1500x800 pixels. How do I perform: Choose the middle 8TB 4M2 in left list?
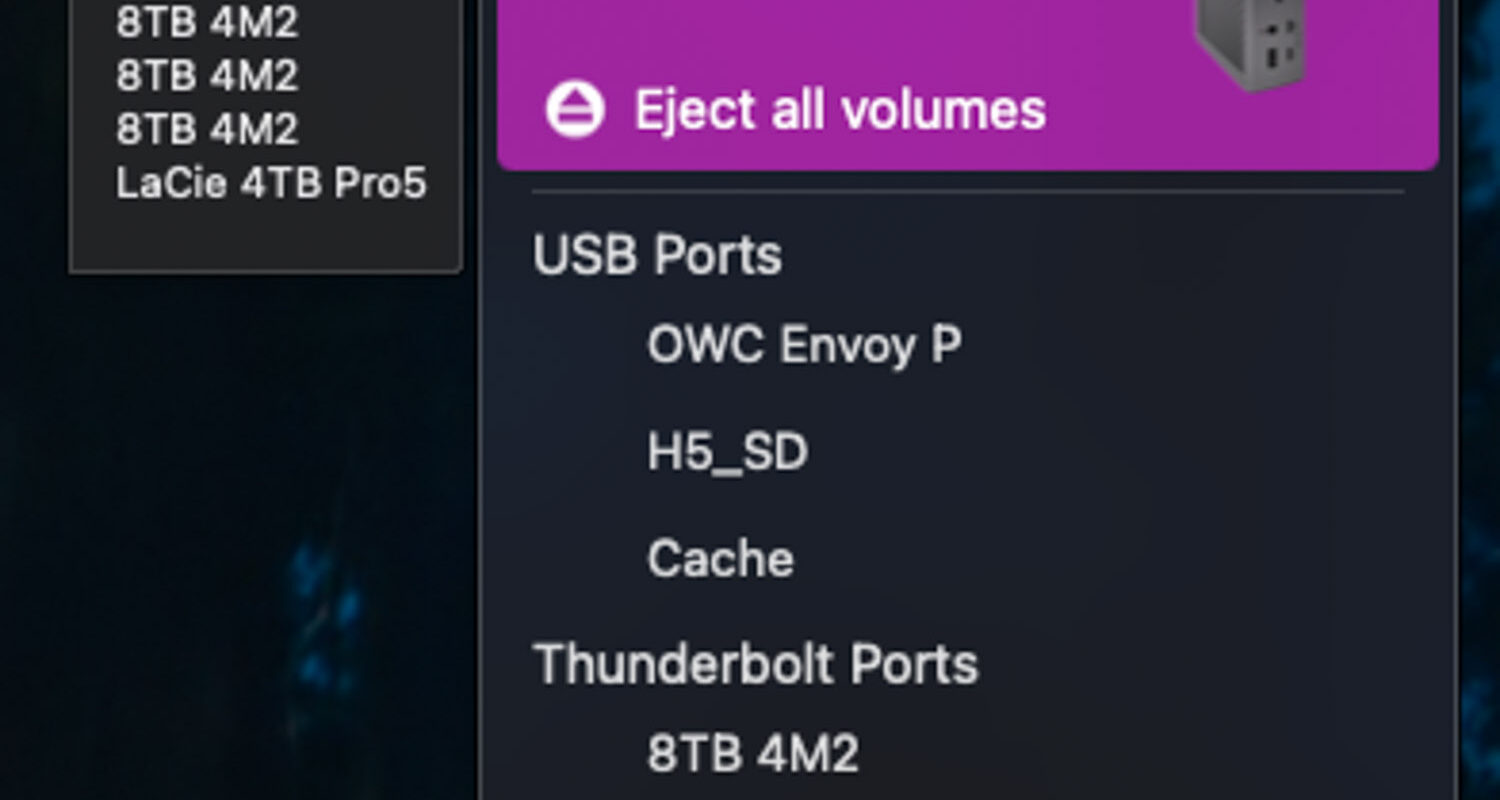207,76
